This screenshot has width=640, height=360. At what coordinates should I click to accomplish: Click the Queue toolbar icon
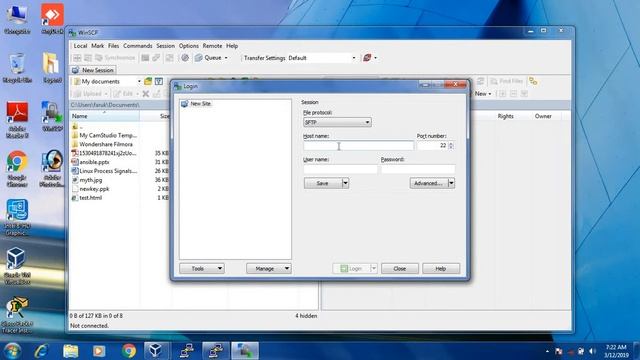[199, 58]
